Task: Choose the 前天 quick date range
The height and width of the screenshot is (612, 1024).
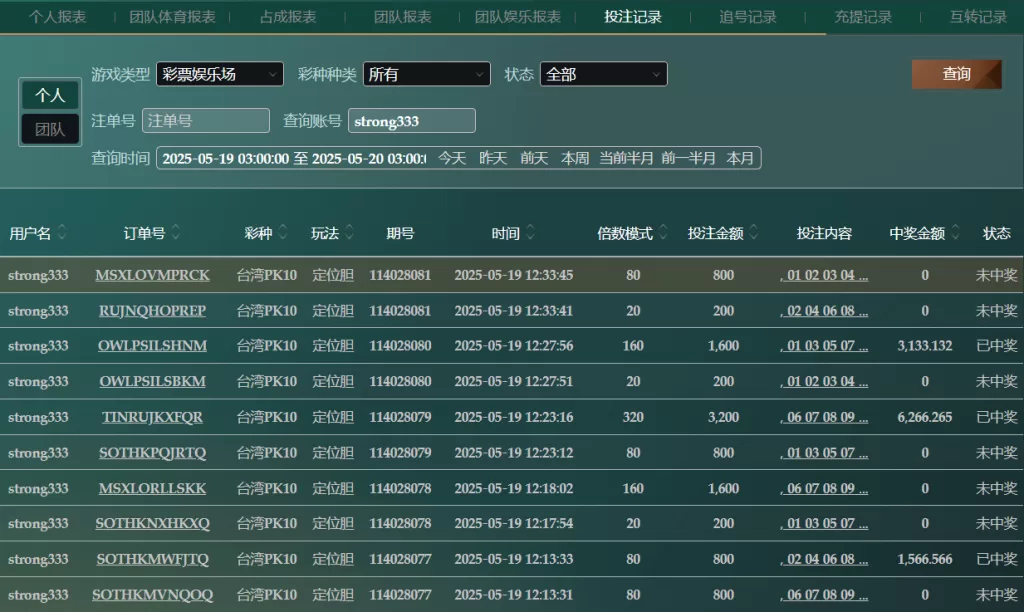Action: click(x=534, y=158)
